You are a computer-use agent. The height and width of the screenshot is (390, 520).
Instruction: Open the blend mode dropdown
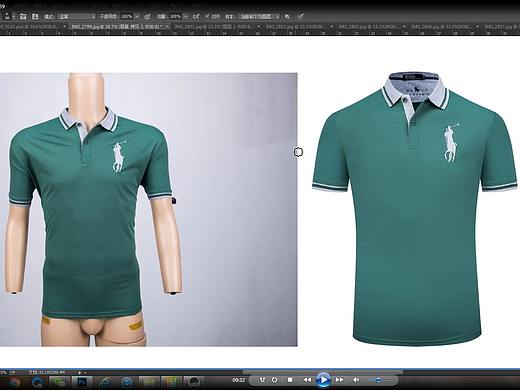(x=77, y=16)
